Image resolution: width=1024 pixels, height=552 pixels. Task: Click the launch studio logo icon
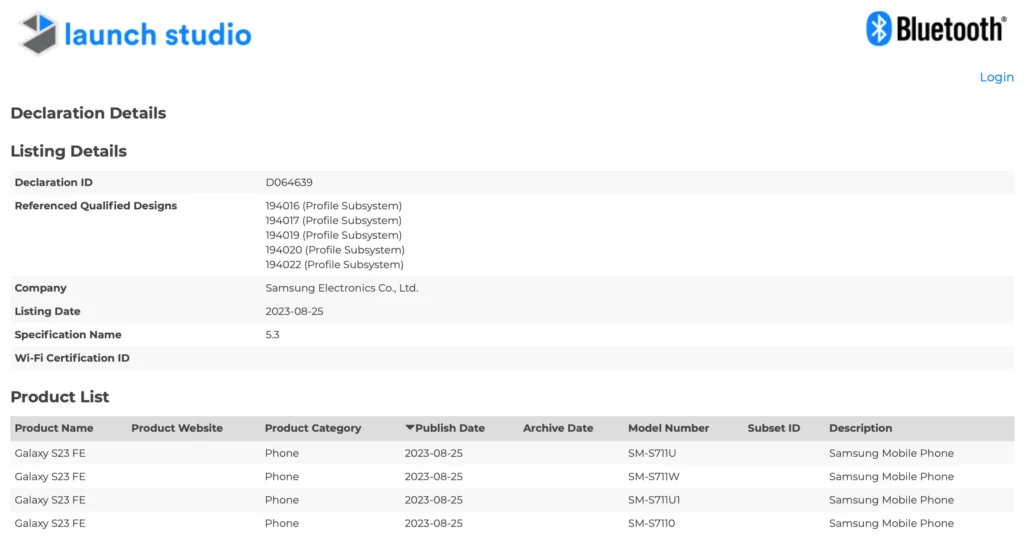pos(38,33)
